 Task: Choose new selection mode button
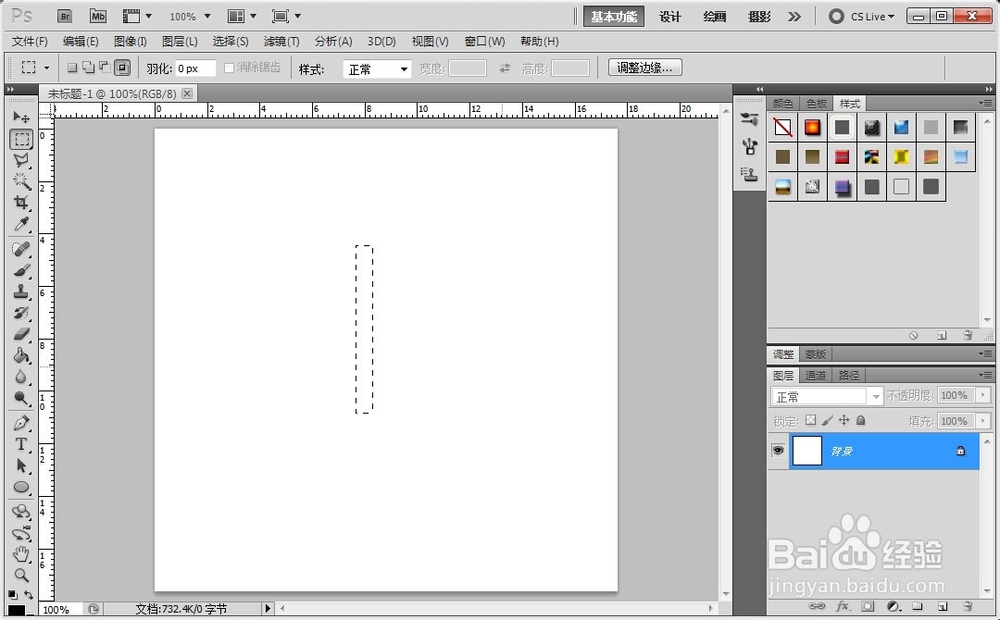tap(72, 67)
